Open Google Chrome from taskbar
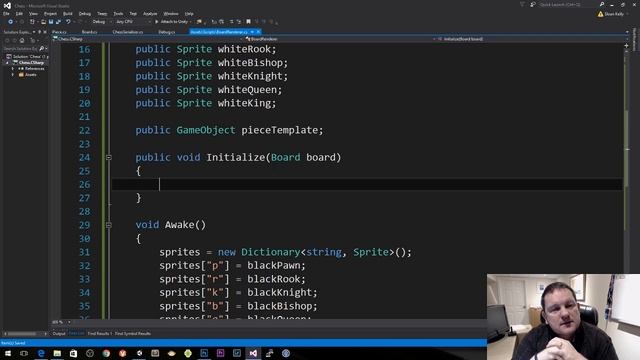This screenshot has height=360, width=640. (x=106, y=353)
